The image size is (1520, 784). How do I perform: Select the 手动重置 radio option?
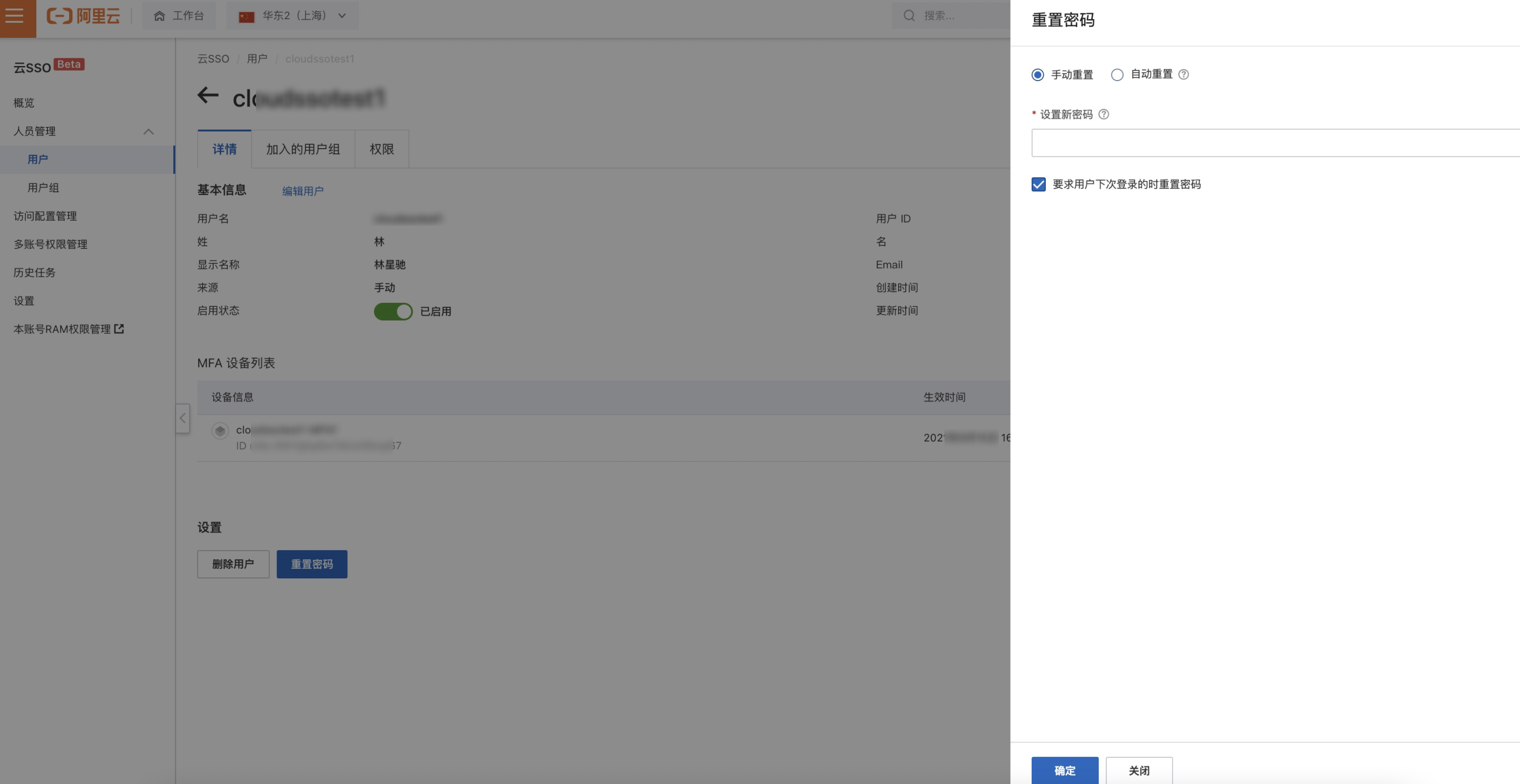pos(1037,75)
